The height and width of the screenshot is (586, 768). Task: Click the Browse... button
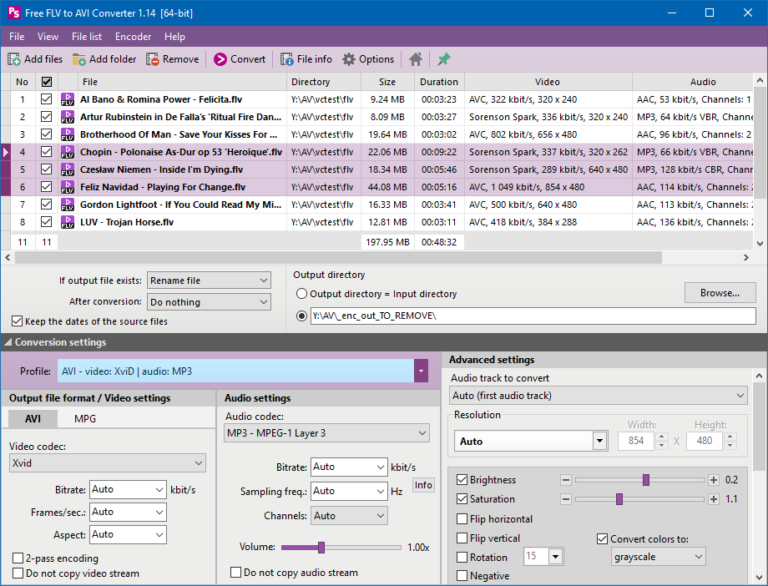pos(719,293)
